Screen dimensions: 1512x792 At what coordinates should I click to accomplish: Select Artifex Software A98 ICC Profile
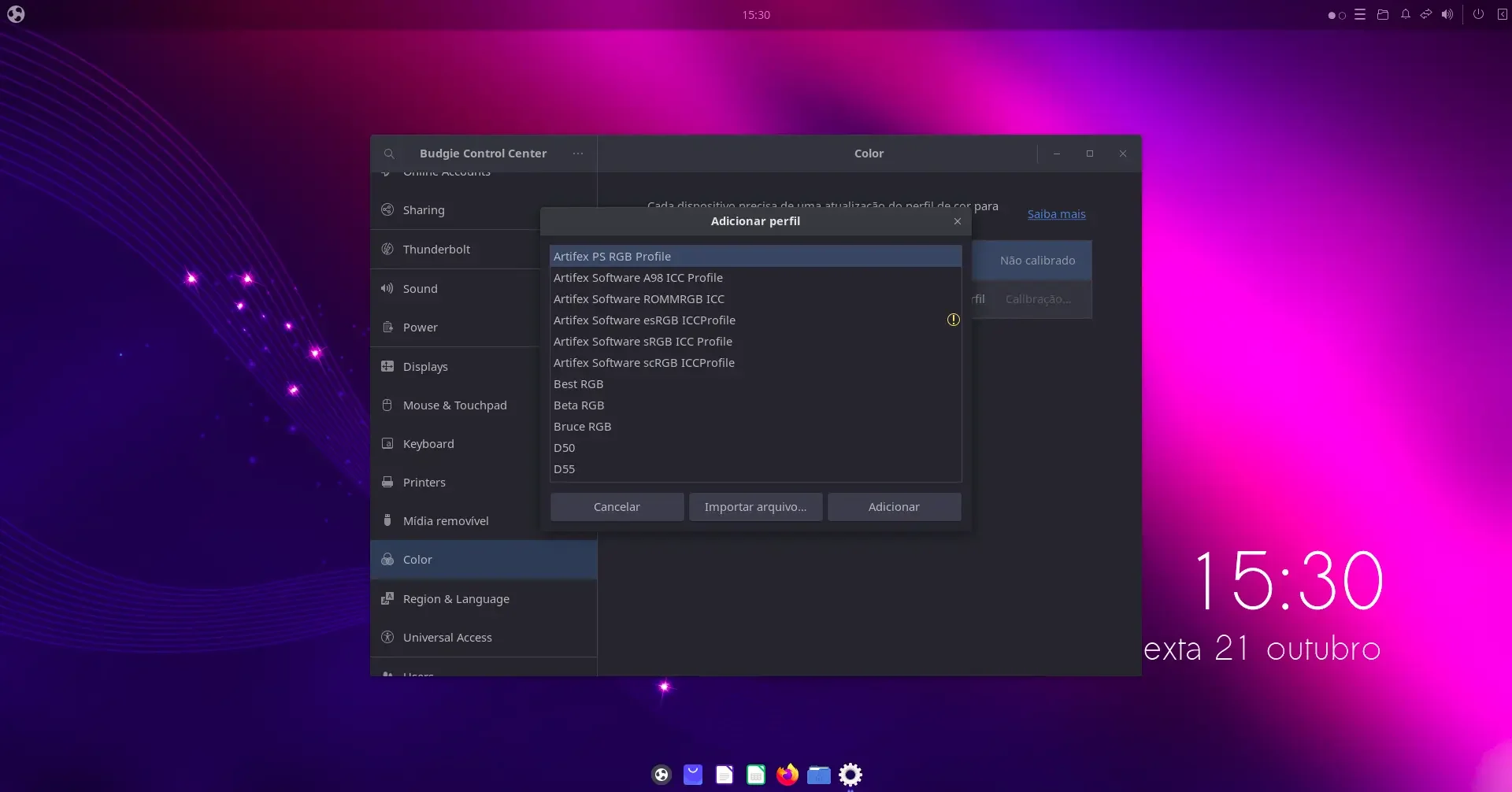pyautogui.click(x=755, y=278)
